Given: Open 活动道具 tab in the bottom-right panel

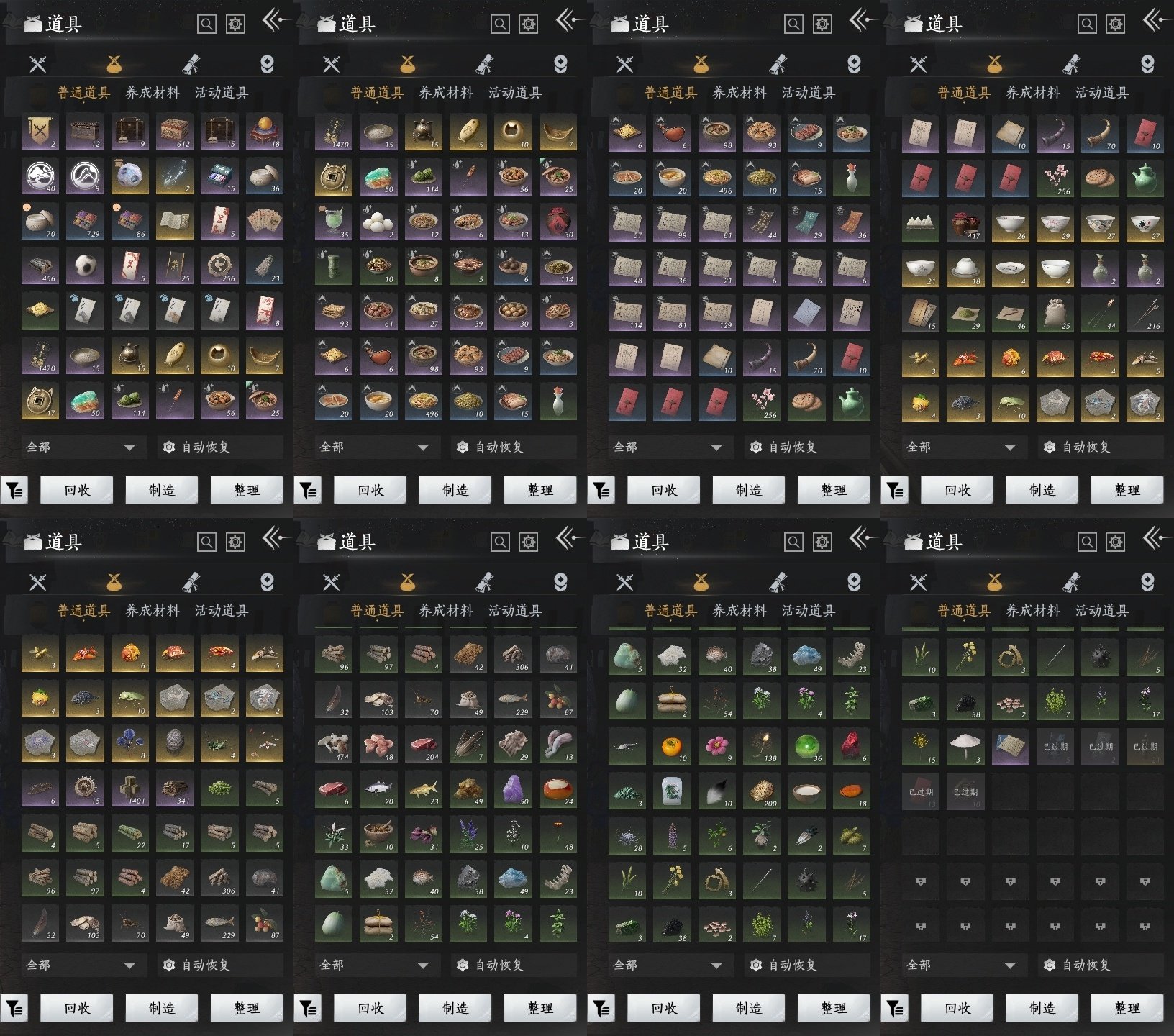Looking at the screenshot, I should 1101,611.
